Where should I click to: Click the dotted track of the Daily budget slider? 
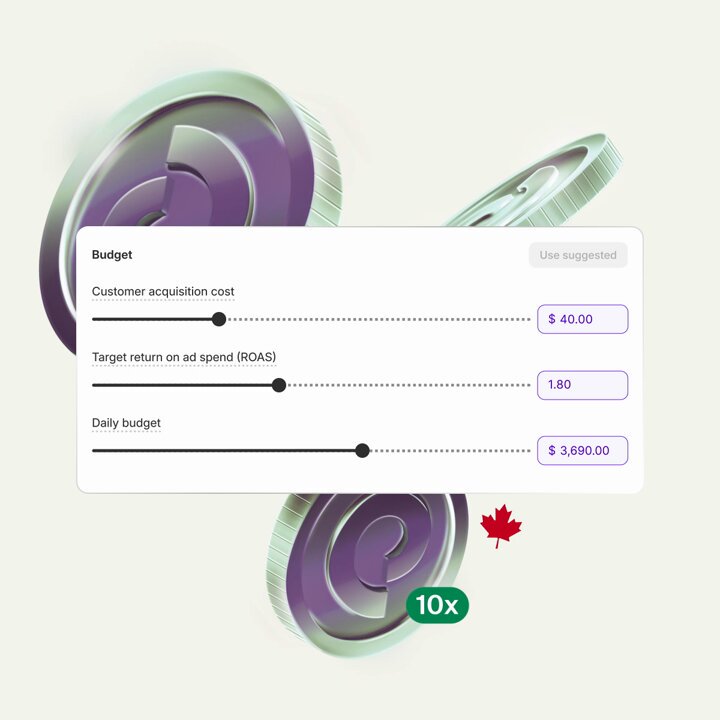click(x=451, y=450)
